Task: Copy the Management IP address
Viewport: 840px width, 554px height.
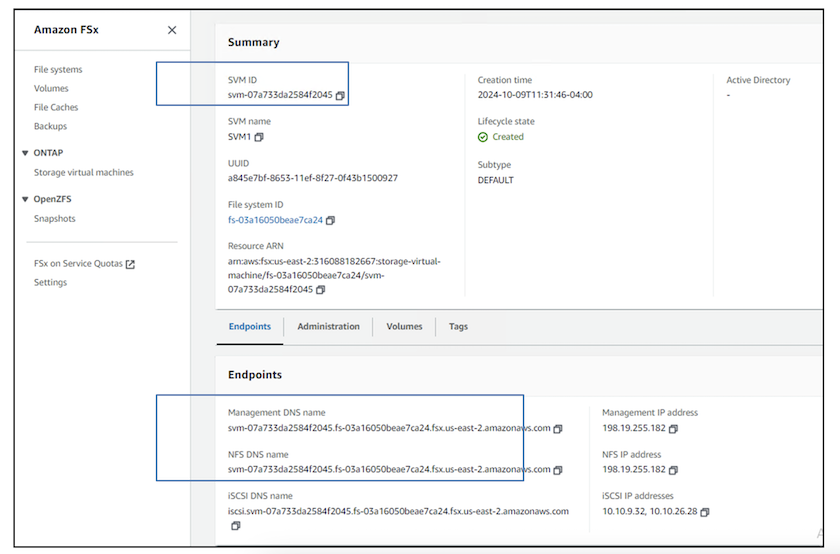Action: (673, 429)
